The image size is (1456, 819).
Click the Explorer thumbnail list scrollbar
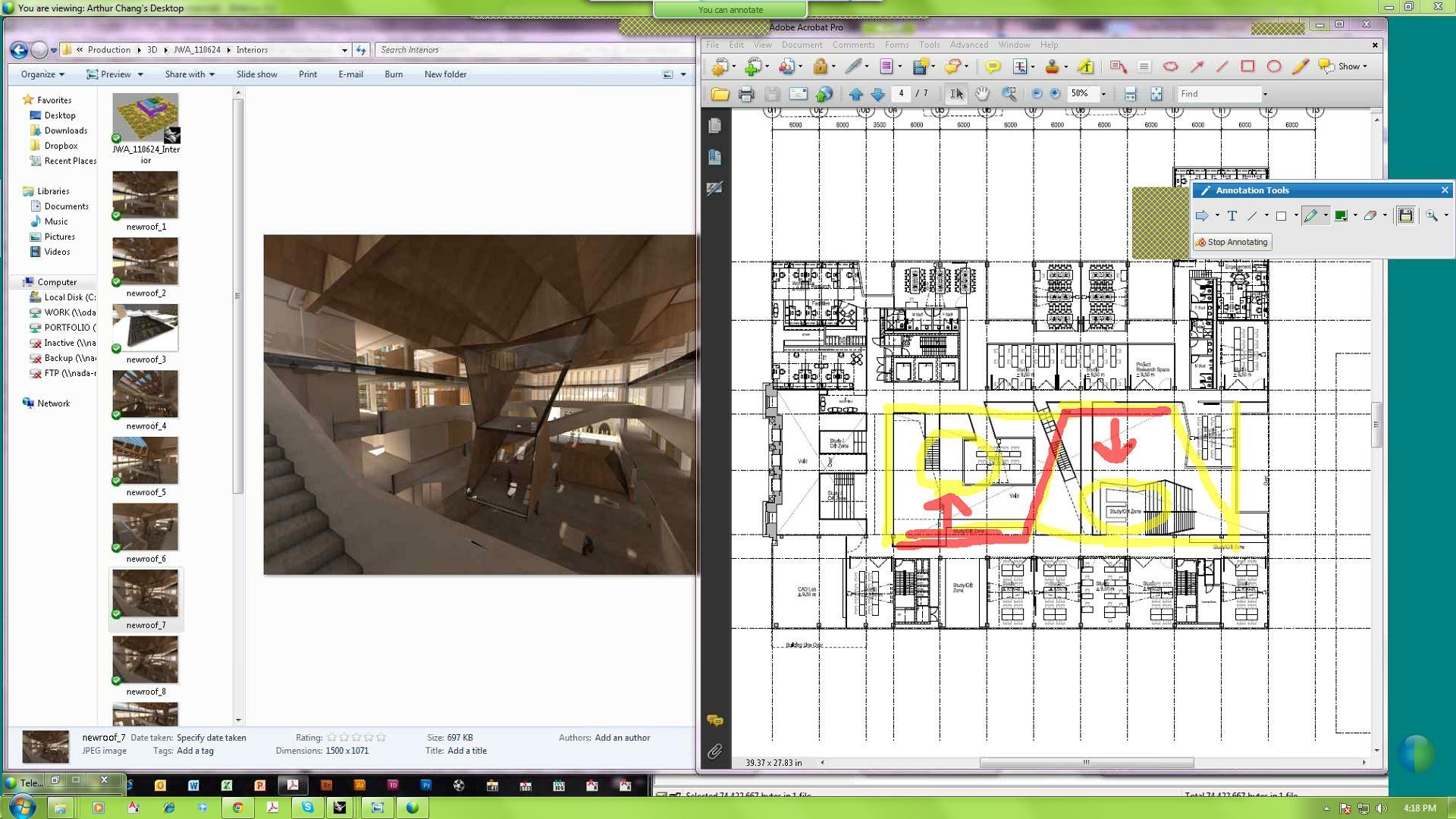(x=238, y=296)
